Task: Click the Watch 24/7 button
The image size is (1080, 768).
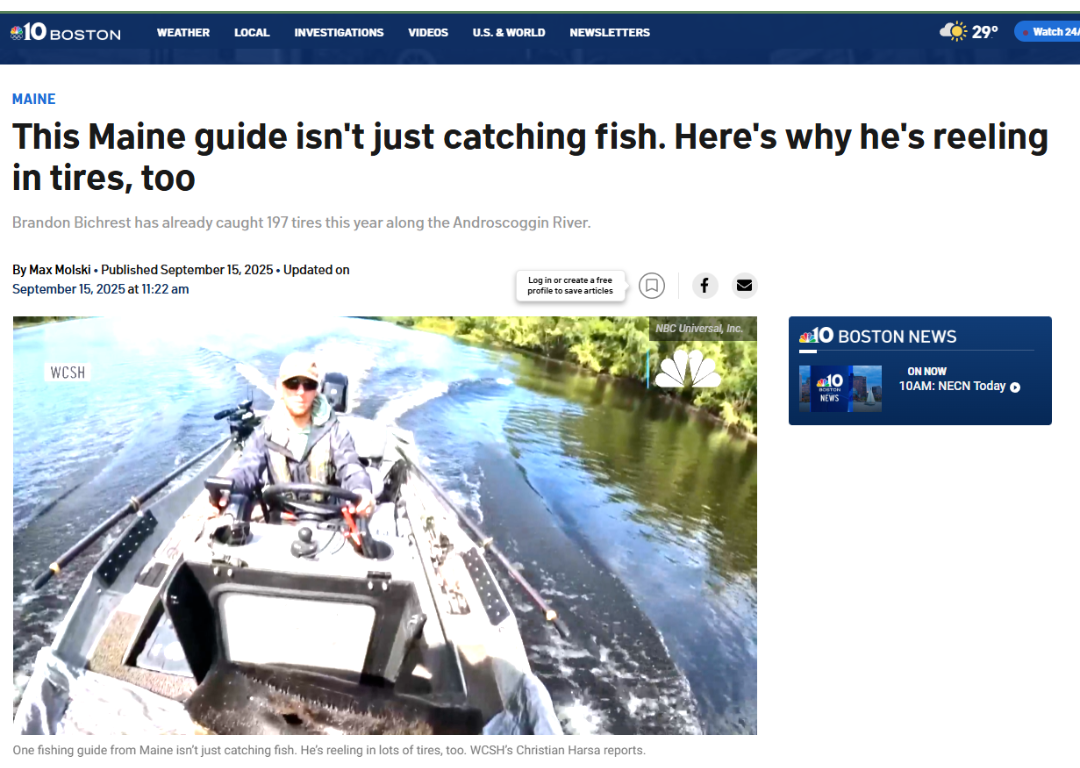Action: (x=1048, y=32)
